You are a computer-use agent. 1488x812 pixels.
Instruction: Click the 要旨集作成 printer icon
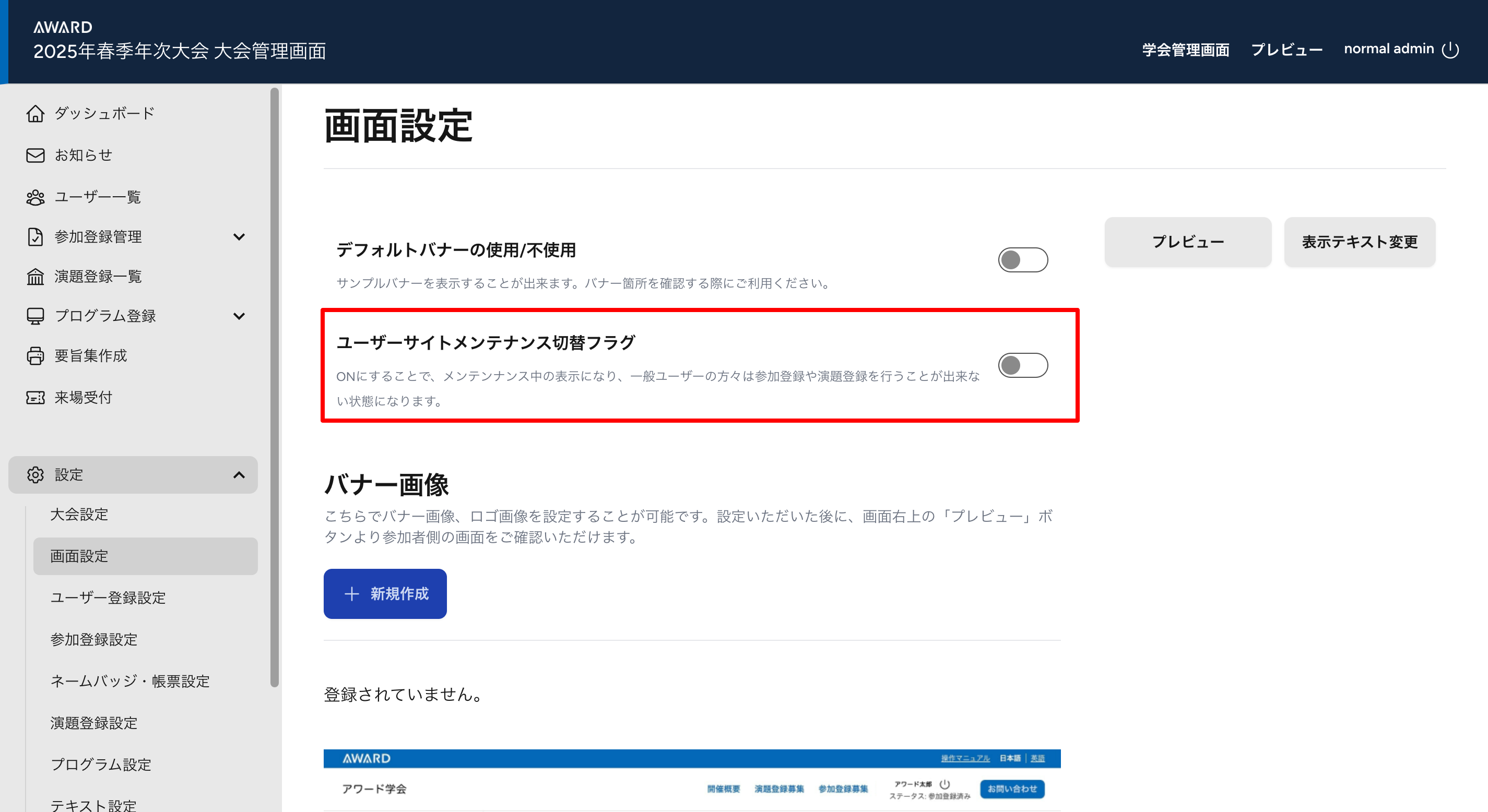(x=35, y=356)
